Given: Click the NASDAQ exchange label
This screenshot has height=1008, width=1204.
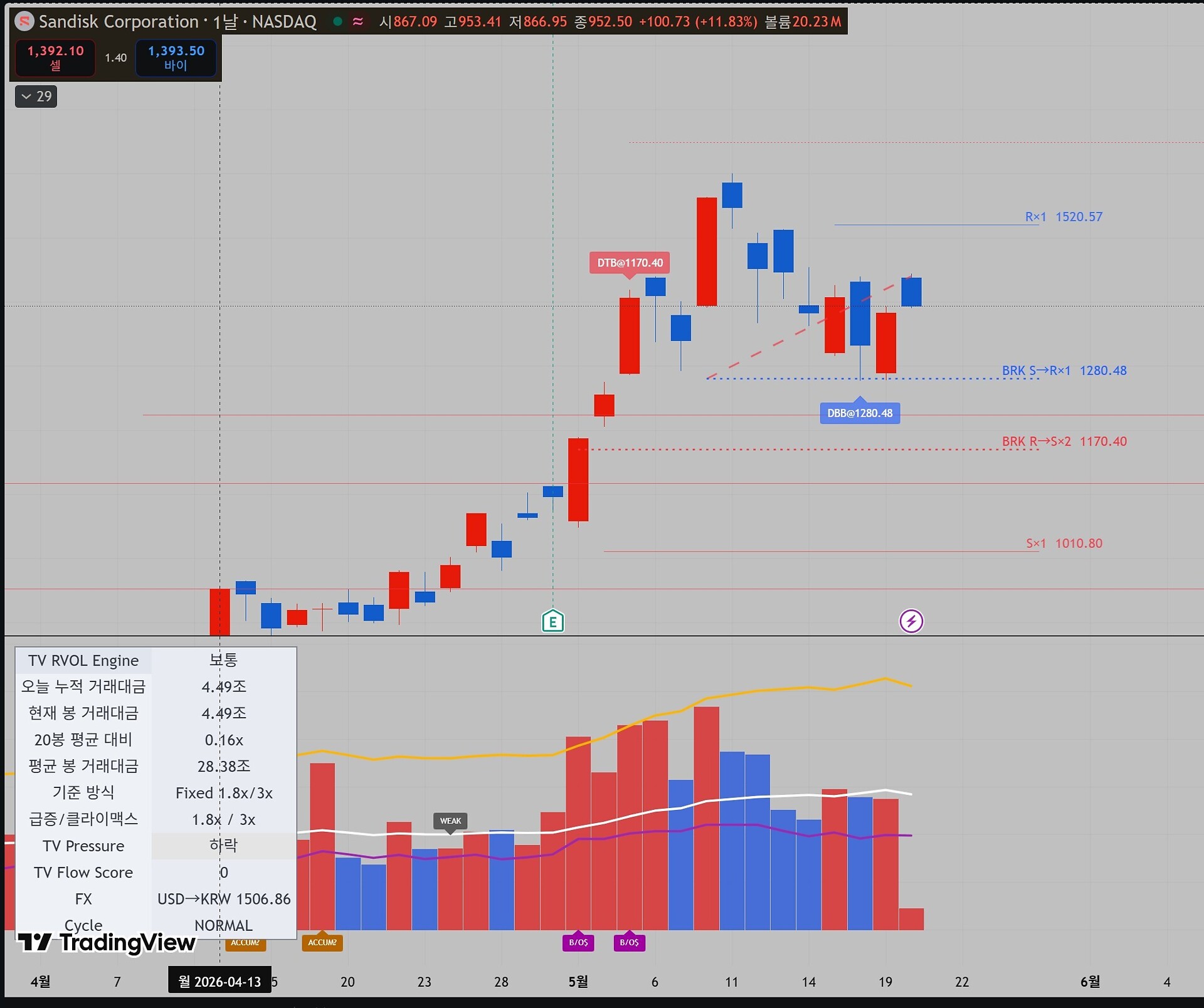Looking at the screenshot, I should click(284, 22).
